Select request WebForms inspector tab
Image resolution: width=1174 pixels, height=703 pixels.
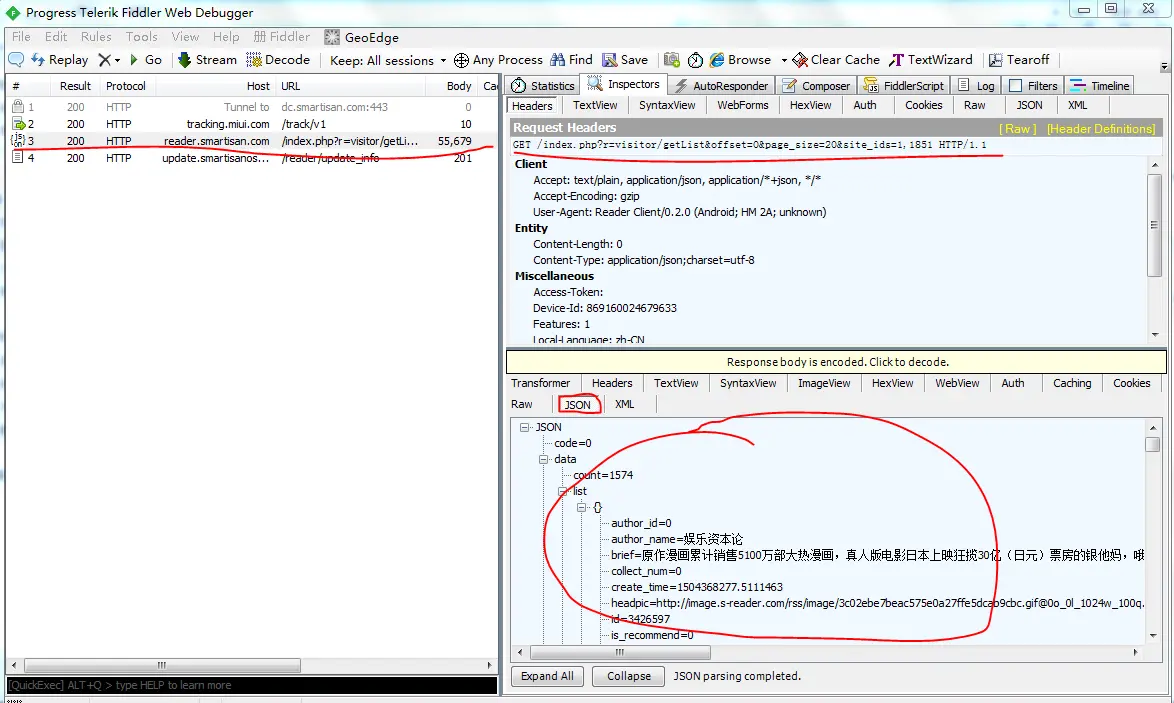742,106
